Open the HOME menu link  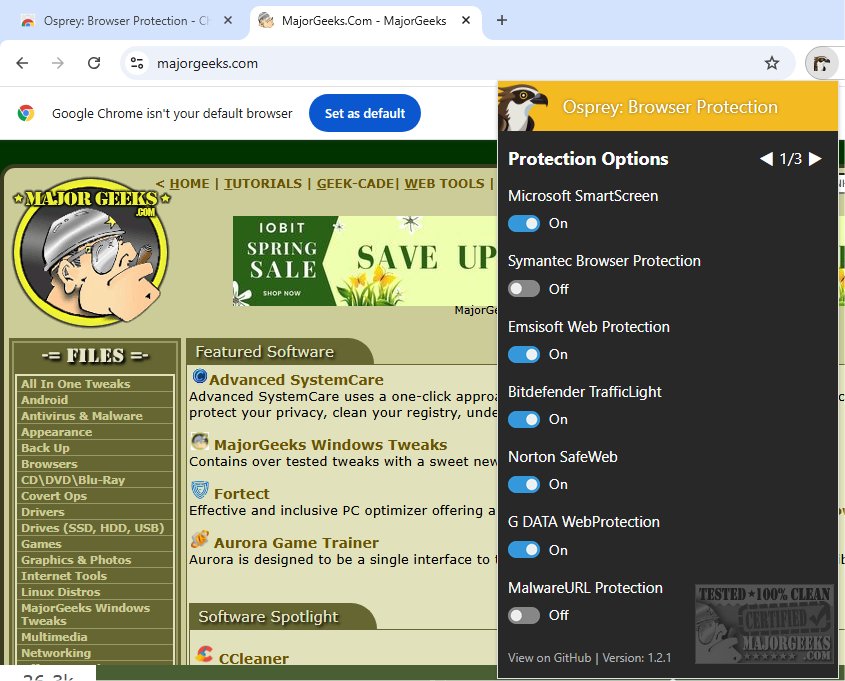click(189, 184)
